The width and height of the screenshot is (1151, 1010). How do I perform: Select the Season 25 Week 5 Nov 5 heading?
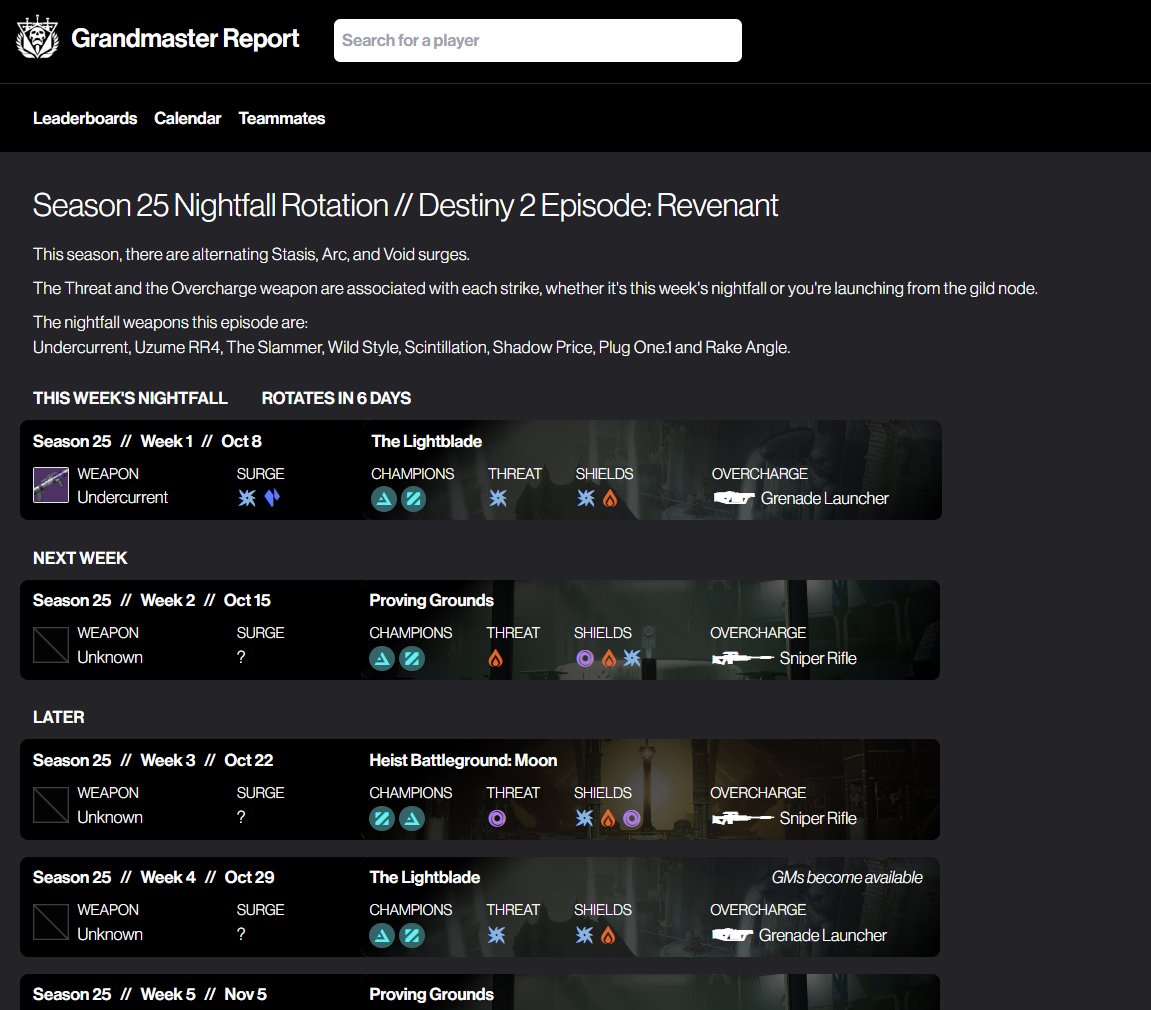[150, 995]
